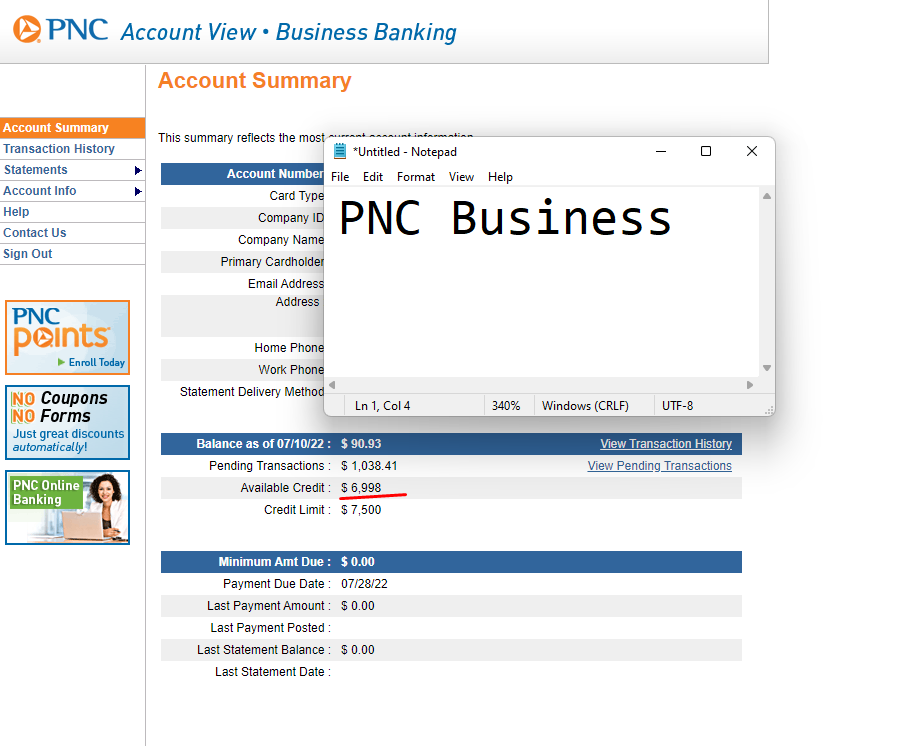This screenshot has width=923, height=746.
Task: Open Notepad Format menu
Action: coord(416,177)
